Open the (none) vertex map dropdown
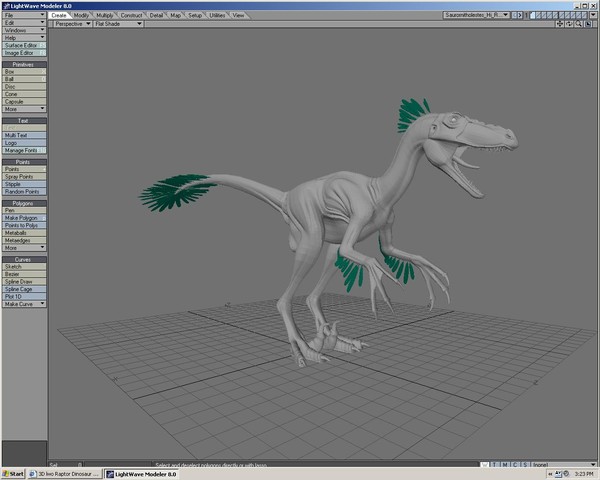The image size is (600, 480). [x=564, y=464]
